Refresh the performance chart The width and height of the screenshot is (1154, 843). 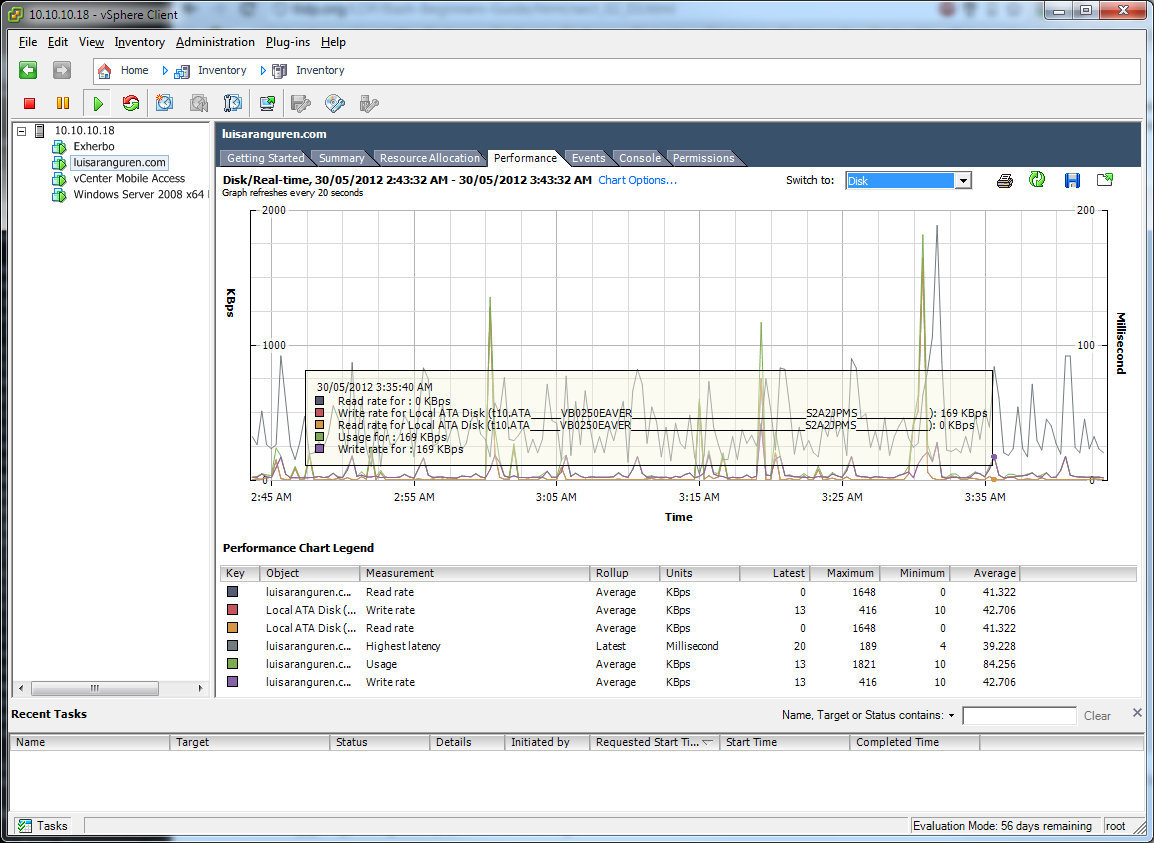[1037, 180]
